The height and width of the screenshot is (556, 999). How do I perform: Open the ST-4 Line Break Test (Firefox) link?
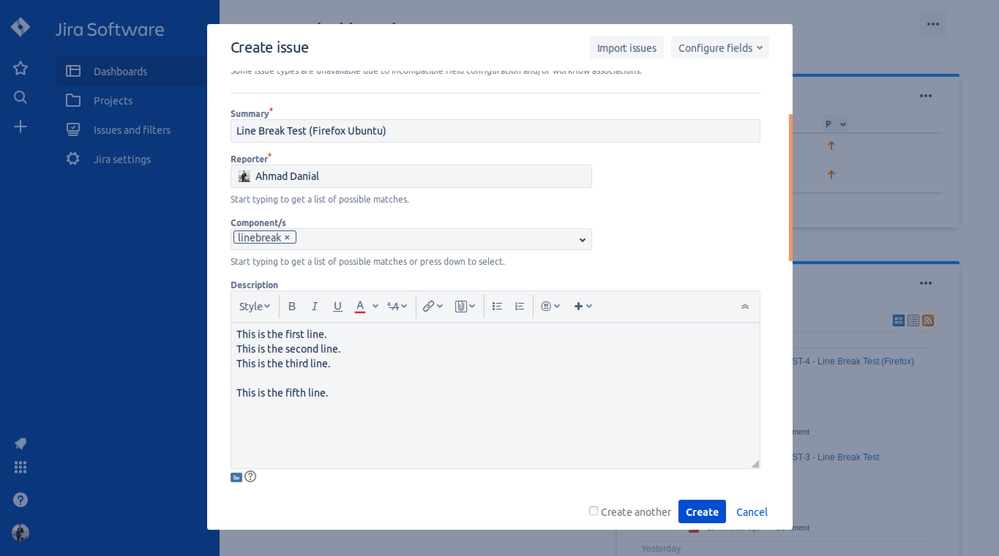coord(853,361)
